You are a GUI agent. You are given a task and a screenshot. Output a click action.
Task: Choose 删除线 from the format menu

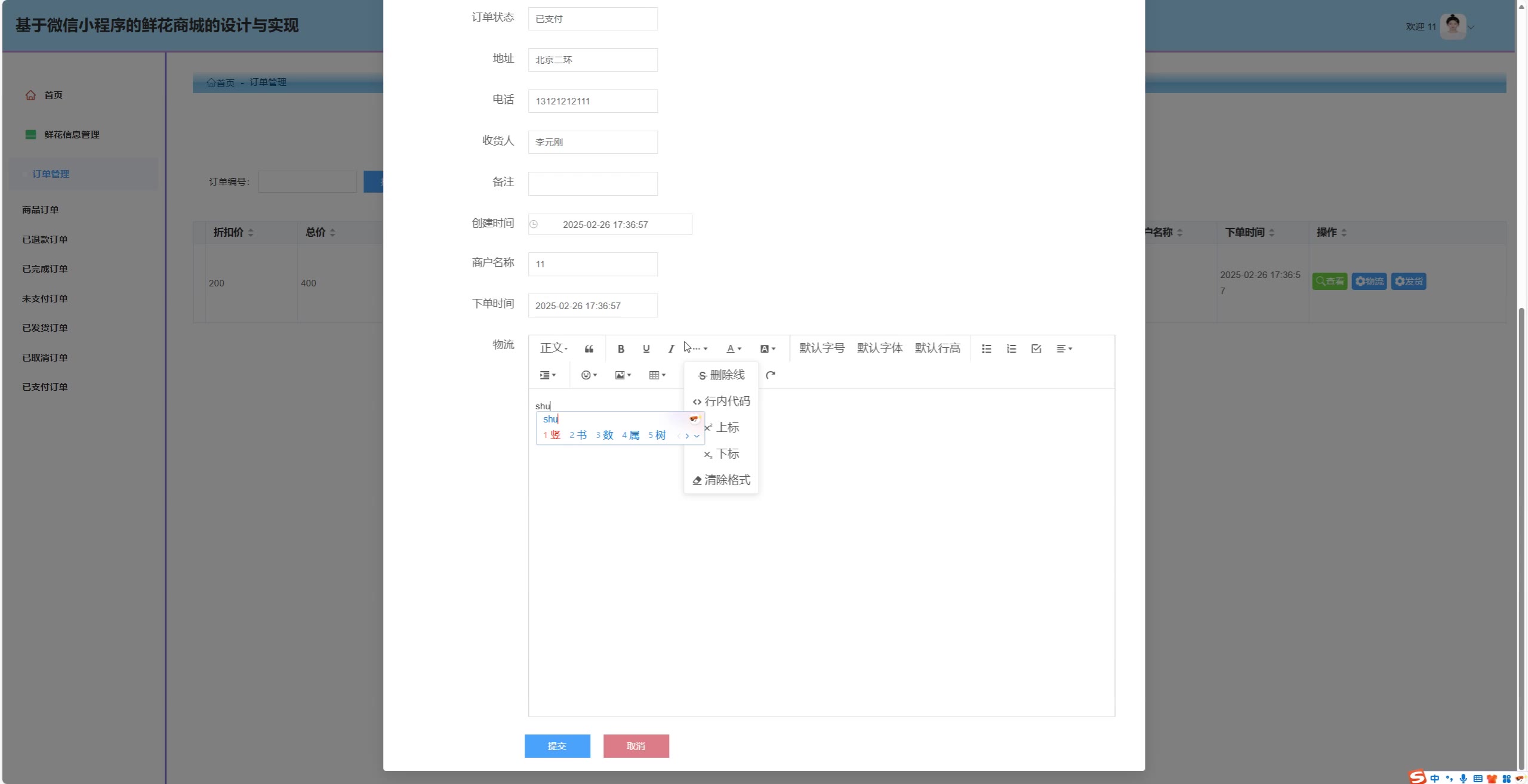721,375
